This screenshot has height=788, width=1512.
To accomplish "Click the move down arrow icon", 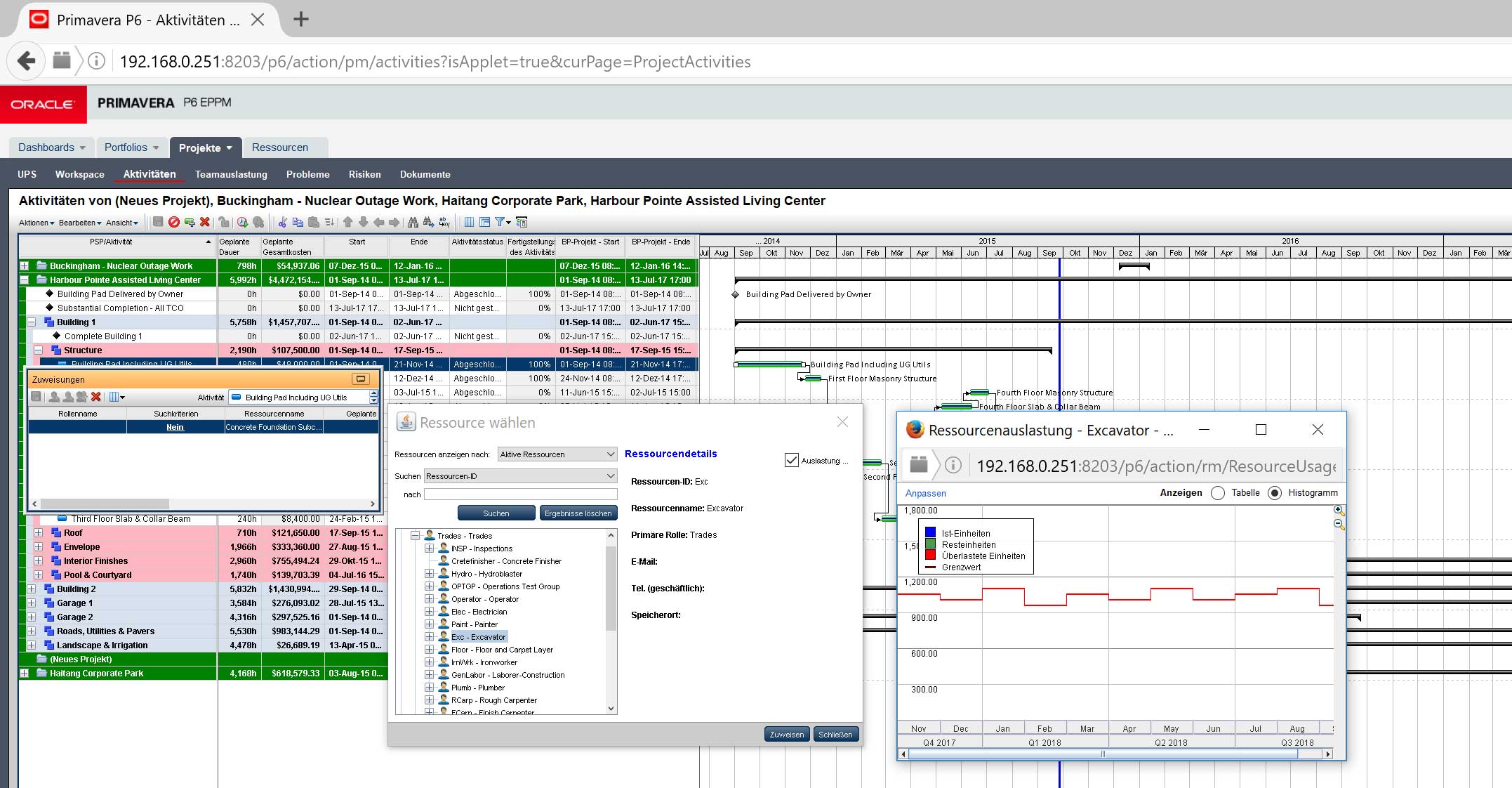I will tap(363, 222).
